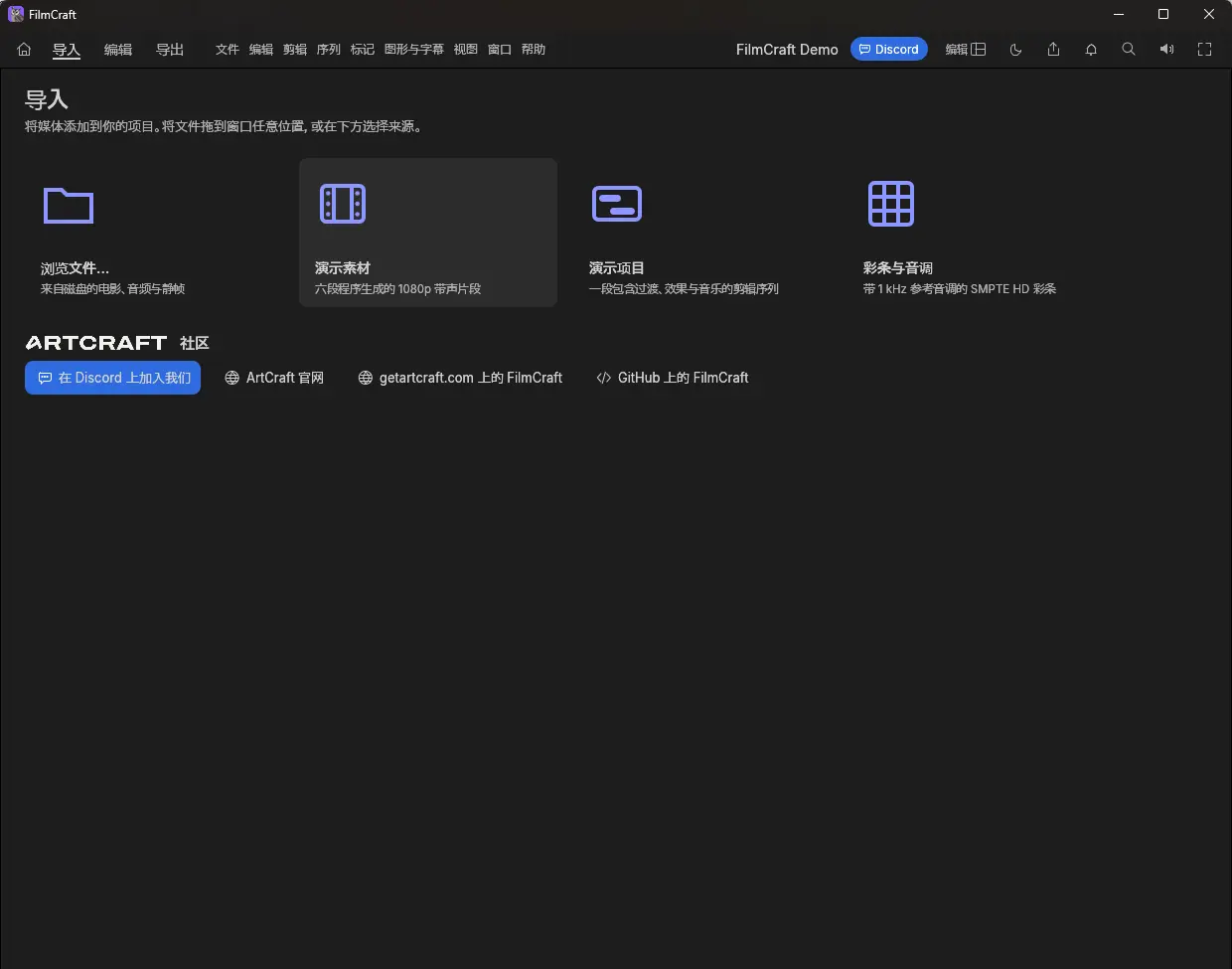Viewport: 1232px width, 969px height.
Task: Click the film strip icon for 演示素材
Action: [343, 204]
